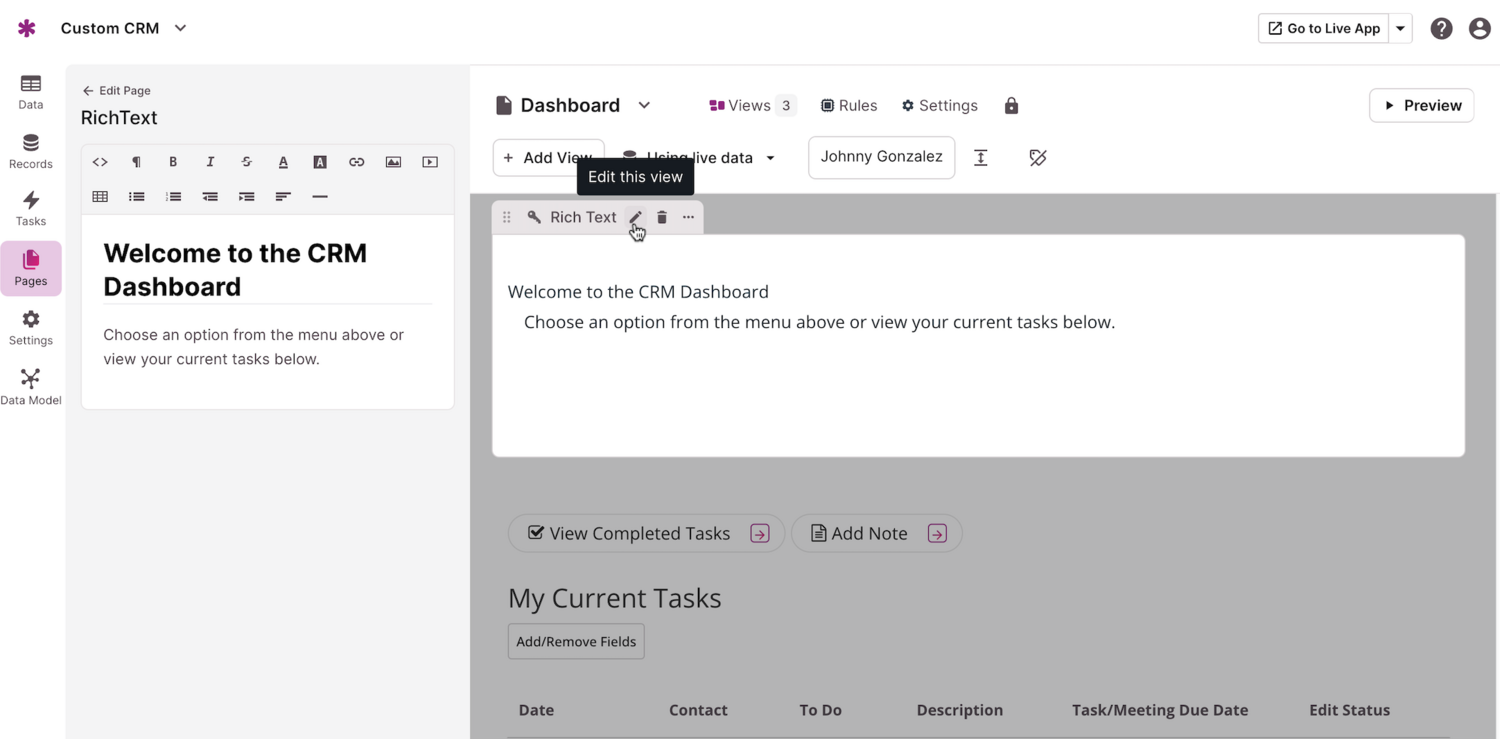Insert a link using the link icon
The width and height of the screenshot is (1500, 739).
click(356, 162)
